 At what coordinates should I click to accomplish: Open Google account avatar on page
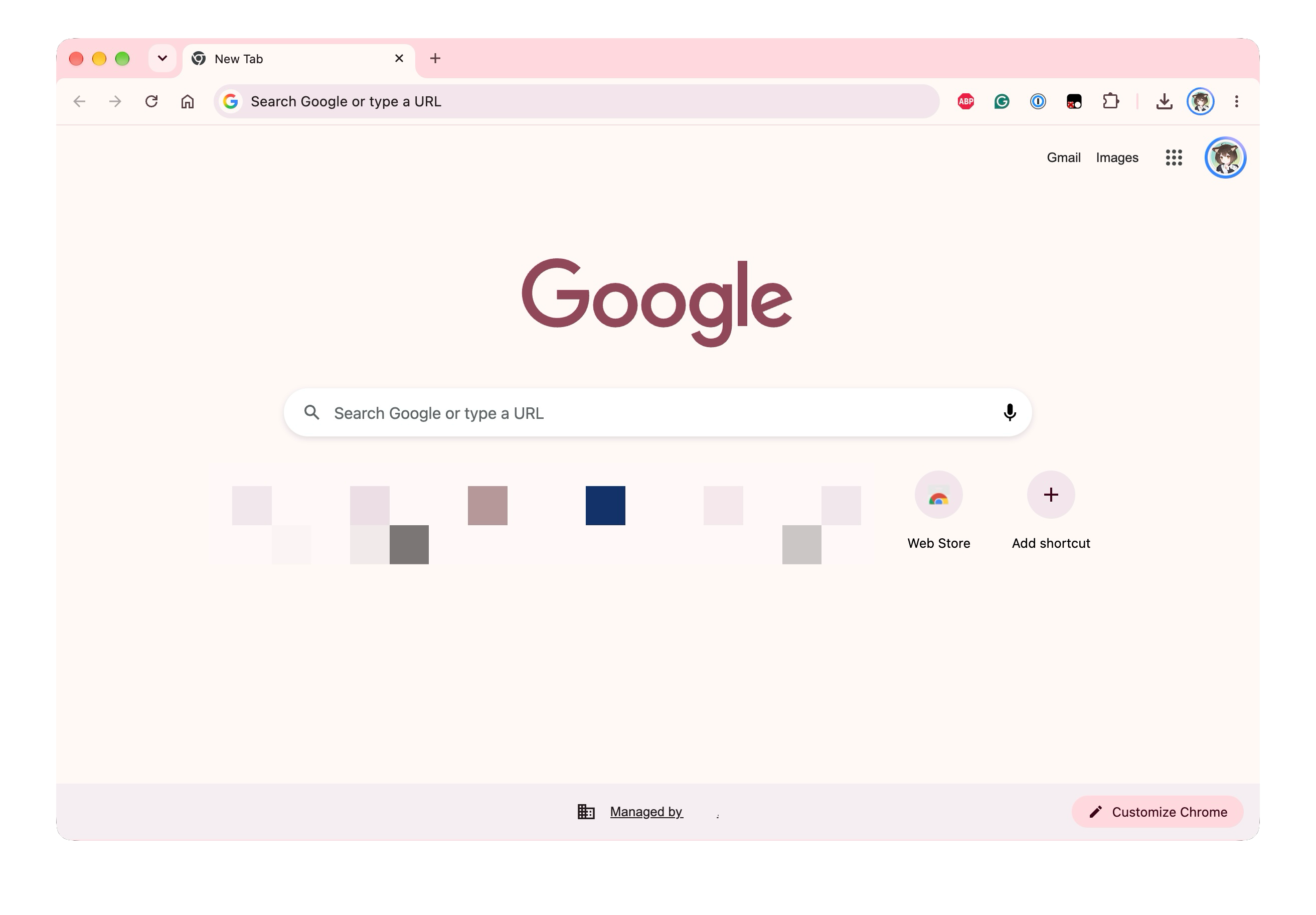(1225, 158)
